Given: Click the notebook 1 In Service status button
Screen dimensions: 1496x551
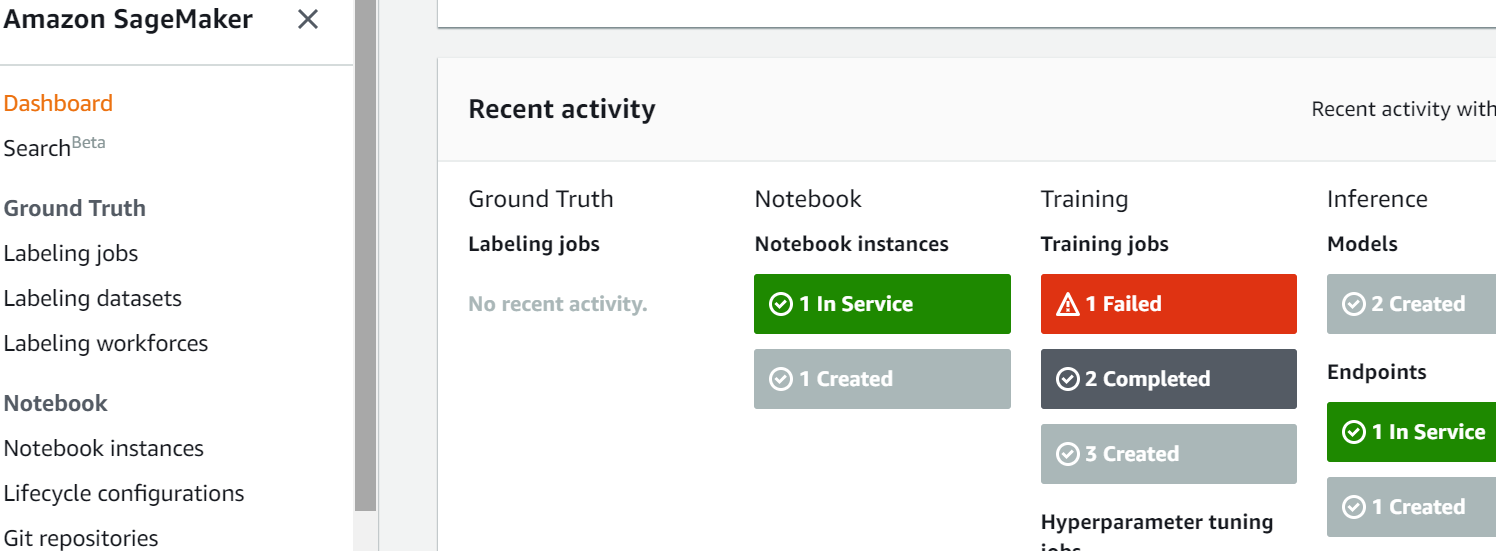Looking at the screenshot, I should pos(882,304).
